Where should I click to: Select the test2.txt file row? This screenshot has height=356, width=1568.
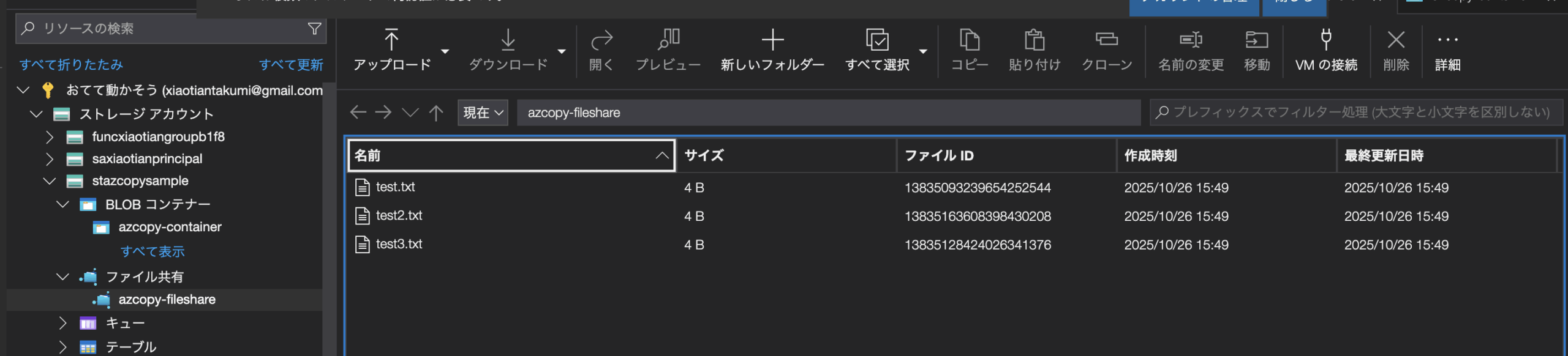[x=399, y=216]
